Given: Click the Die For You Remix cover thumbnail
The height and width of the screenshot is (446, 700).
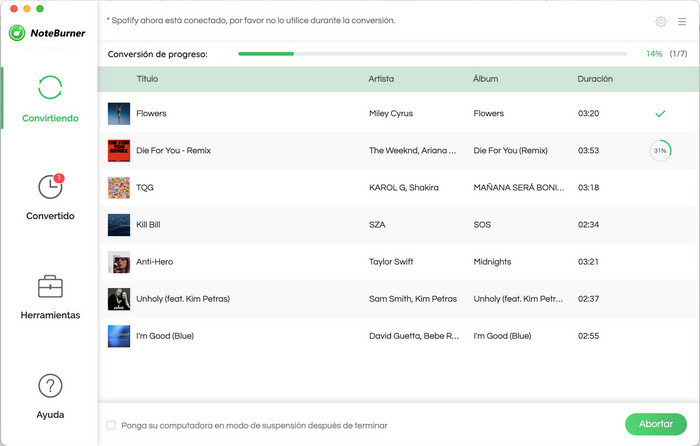Looking at the screenshot, I should (x=119, y=150).
